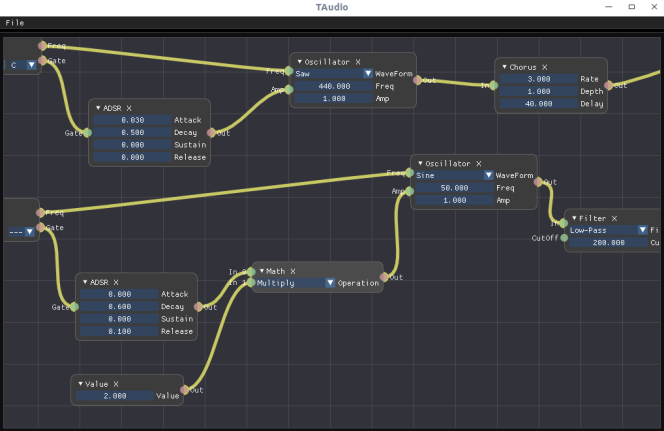Adjust the 440.000 Freq slider field

pyautogui.click(x=334, y=86)
